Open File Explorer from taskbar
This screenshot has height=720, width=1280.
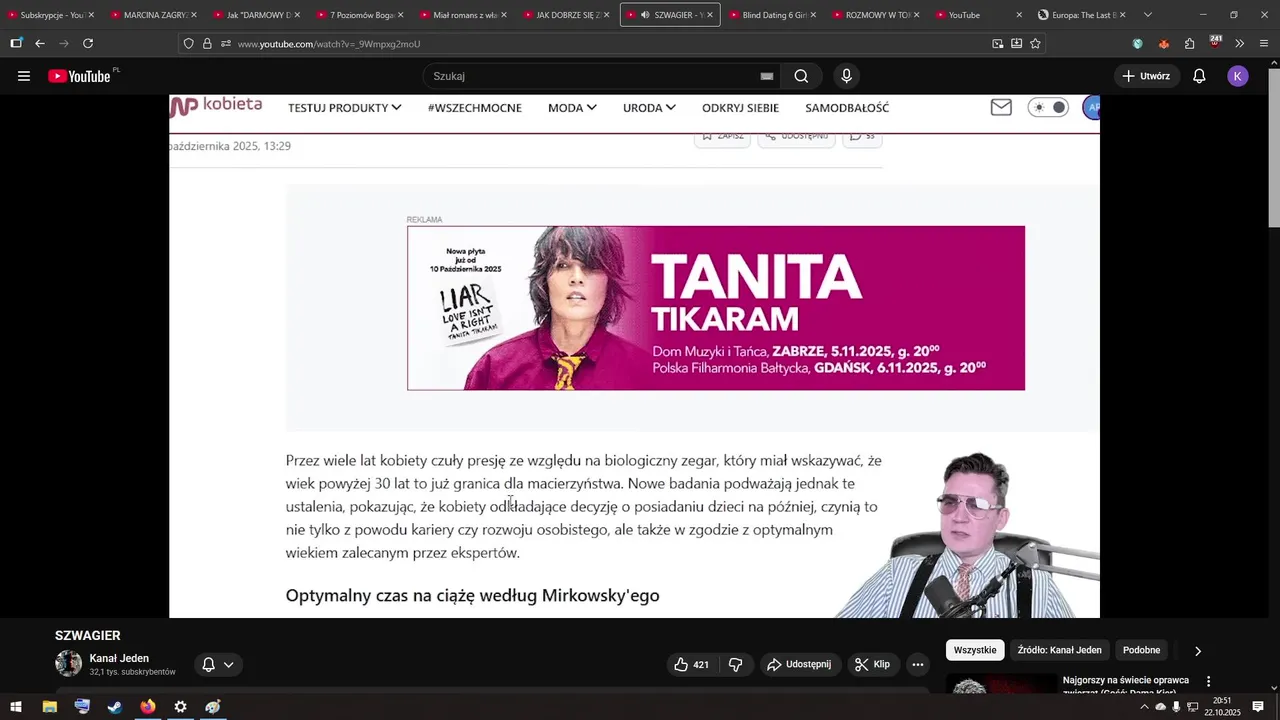click(x=49, y=707)
